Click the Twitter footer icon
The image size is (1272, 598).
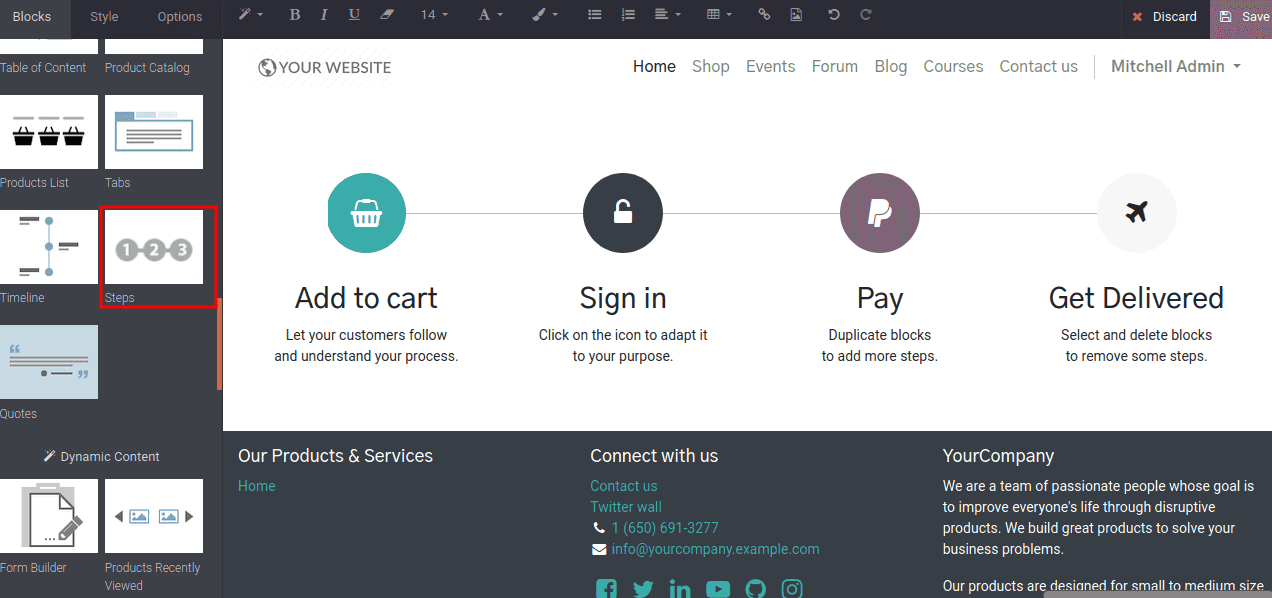[643, 589]
